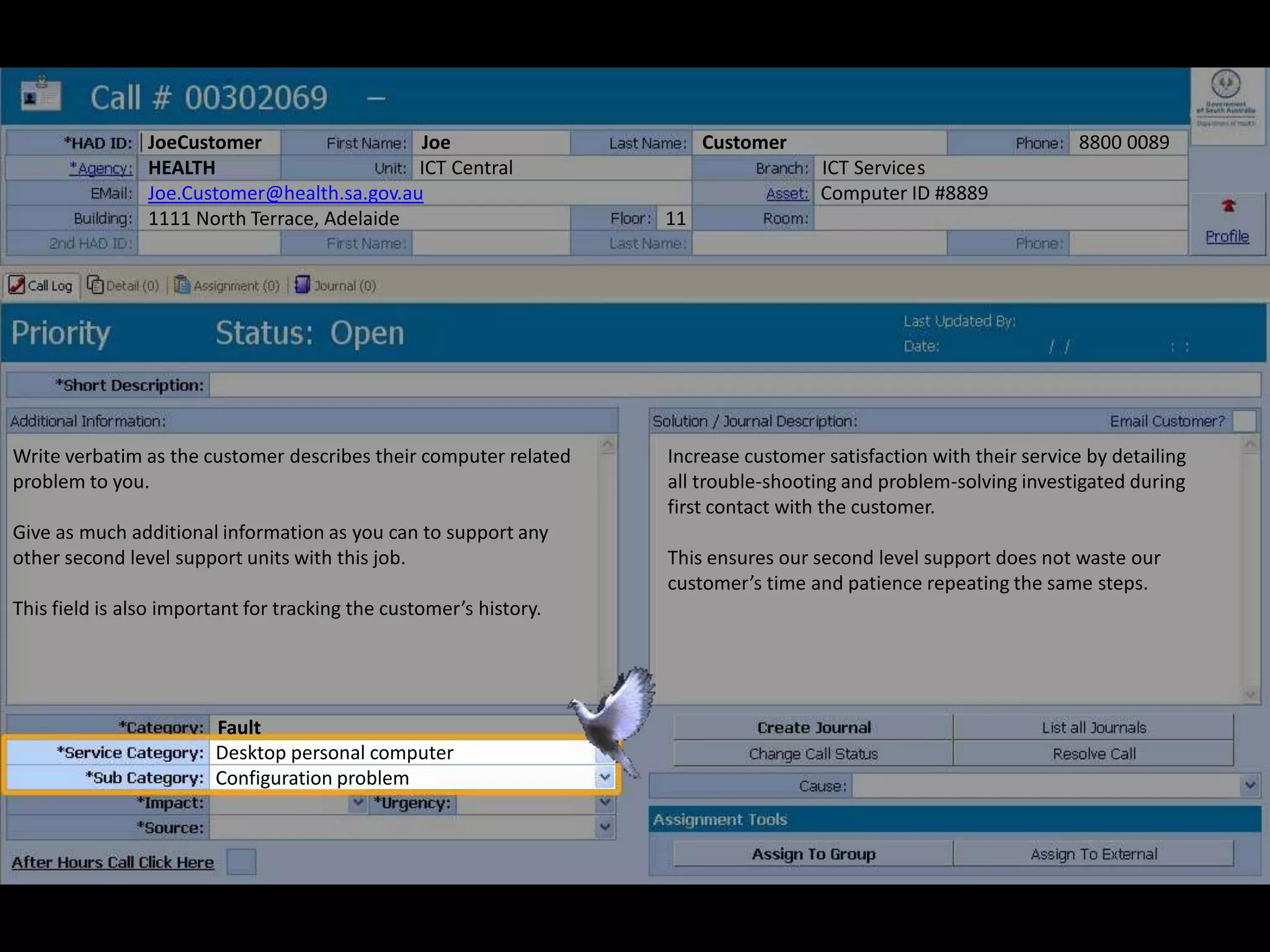The height and width of the screenshot is (952, 1270).
Task: Check the After Hours Call box
Action: [x=241, y=862]
